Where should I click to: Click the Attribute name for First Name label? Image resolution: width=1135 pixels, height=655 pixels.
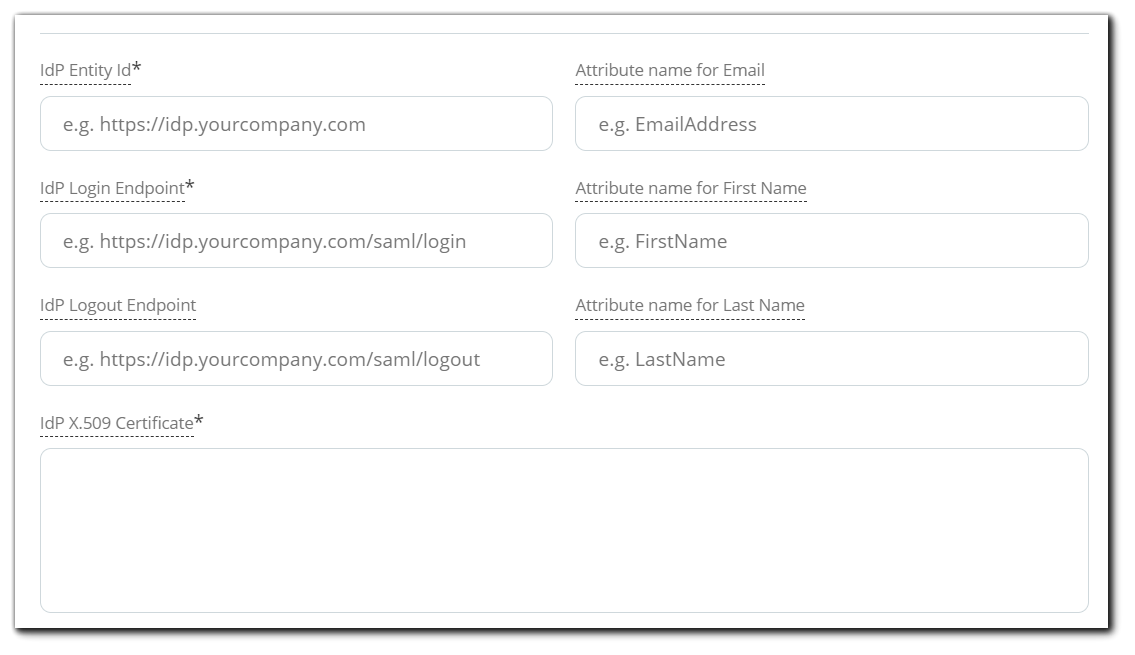pyautogui.click(x=691, y=188)
